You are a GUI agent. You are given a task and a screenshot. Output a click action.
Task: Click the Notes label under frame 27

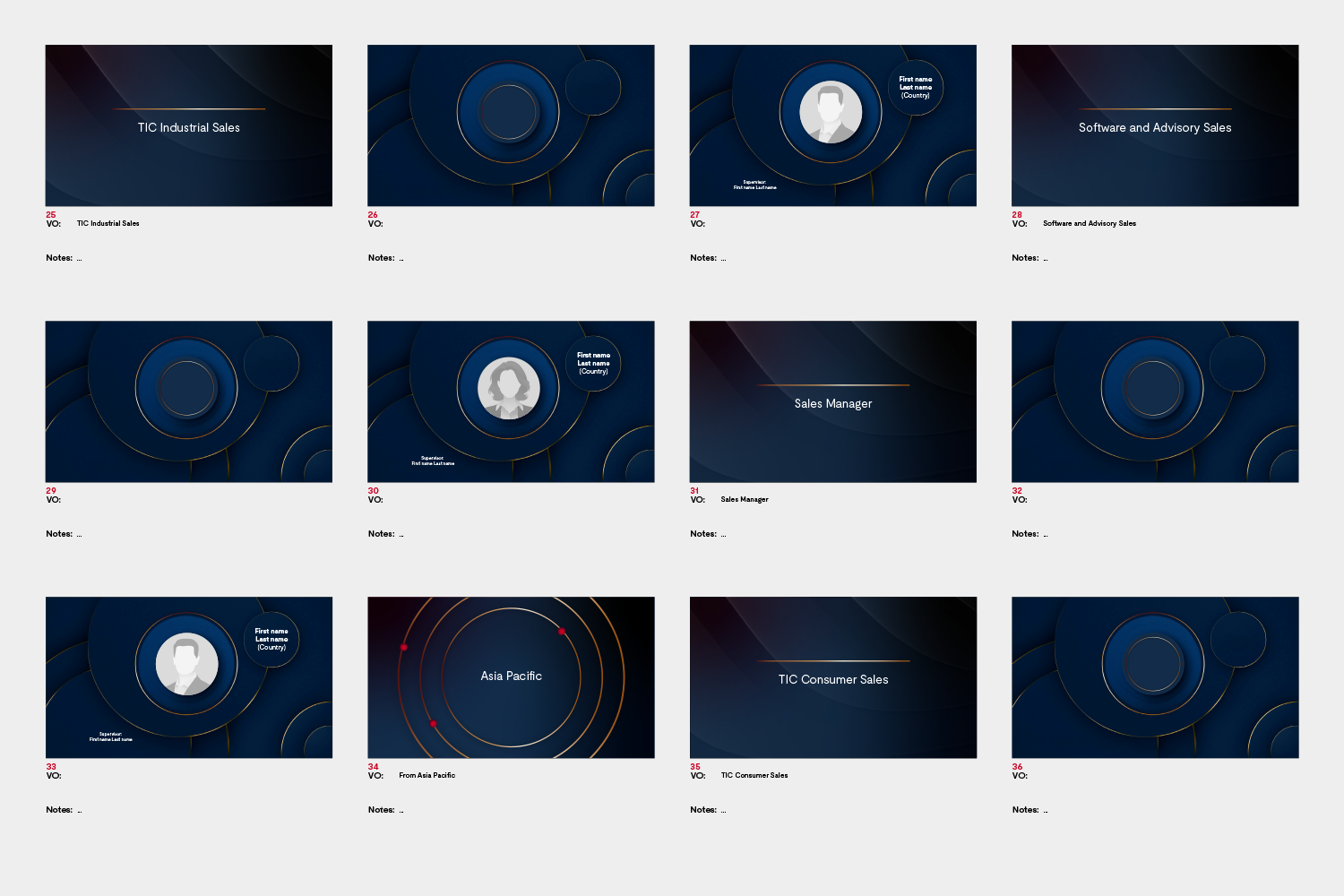coord(703,258)
